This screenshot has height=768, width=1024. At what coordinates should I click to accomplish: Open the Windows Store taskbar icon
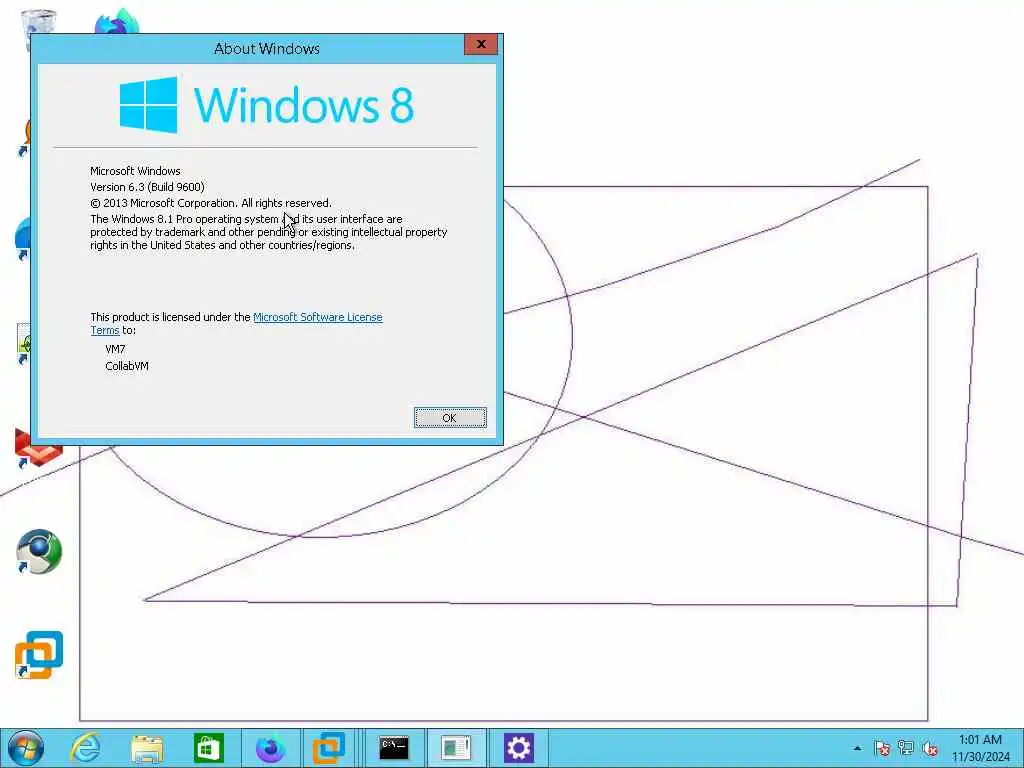pos(208,748)
